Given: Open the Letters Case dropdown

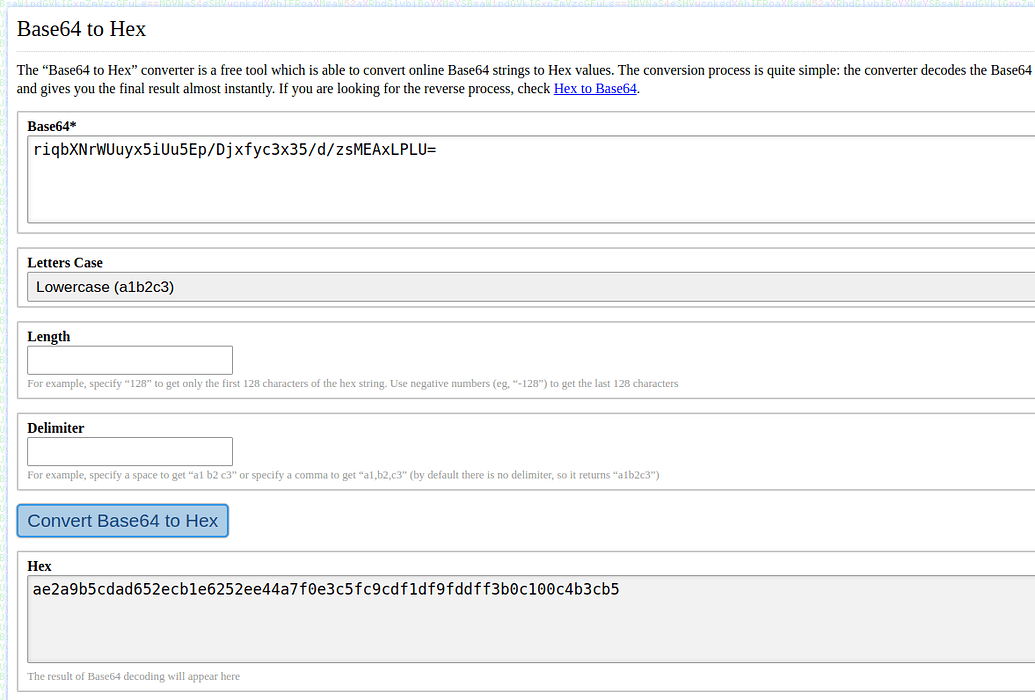Looking at the screenshot, I should (x=530, y=287).
